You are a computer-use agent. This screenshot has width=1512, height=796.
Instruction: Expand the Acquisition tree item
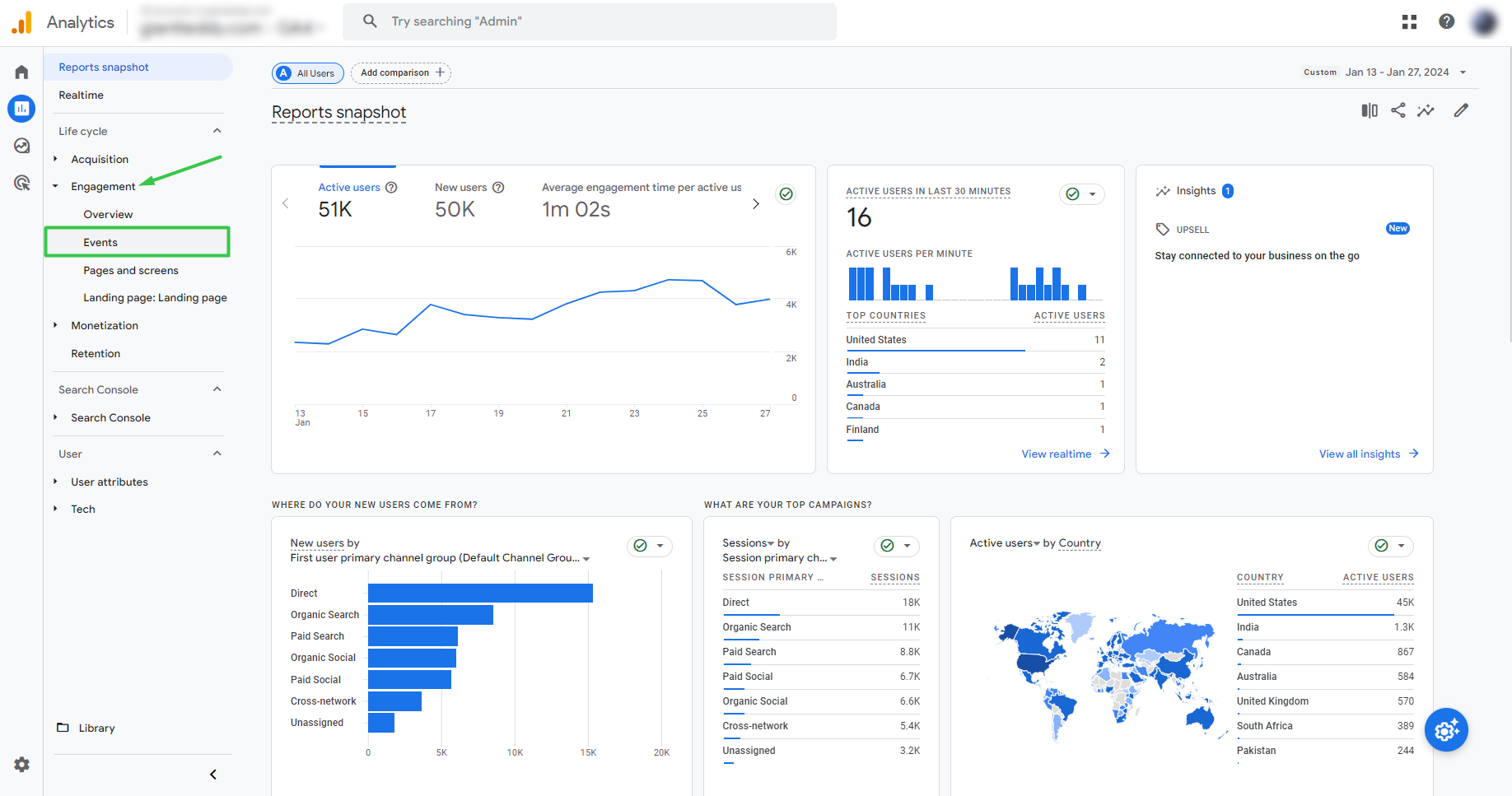coord(55,159)
